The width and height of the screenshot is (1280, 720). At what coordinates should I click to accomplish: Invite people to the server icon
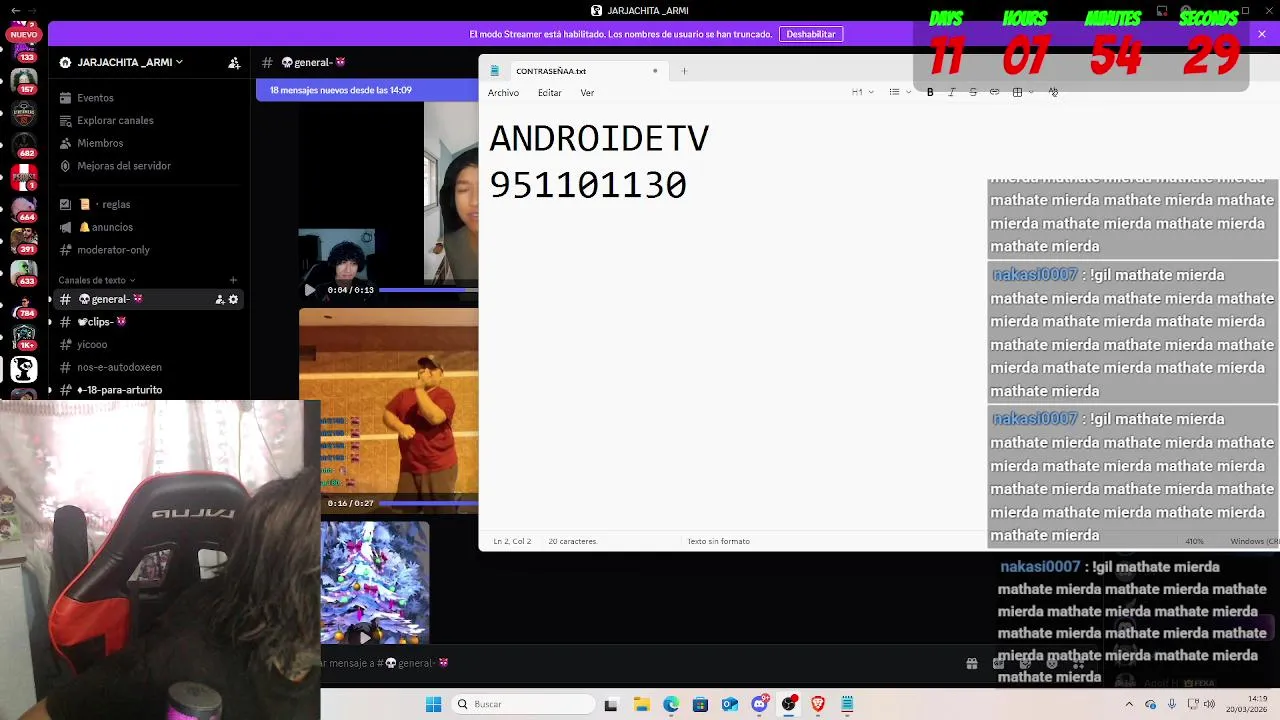click(x=234, y=62)
